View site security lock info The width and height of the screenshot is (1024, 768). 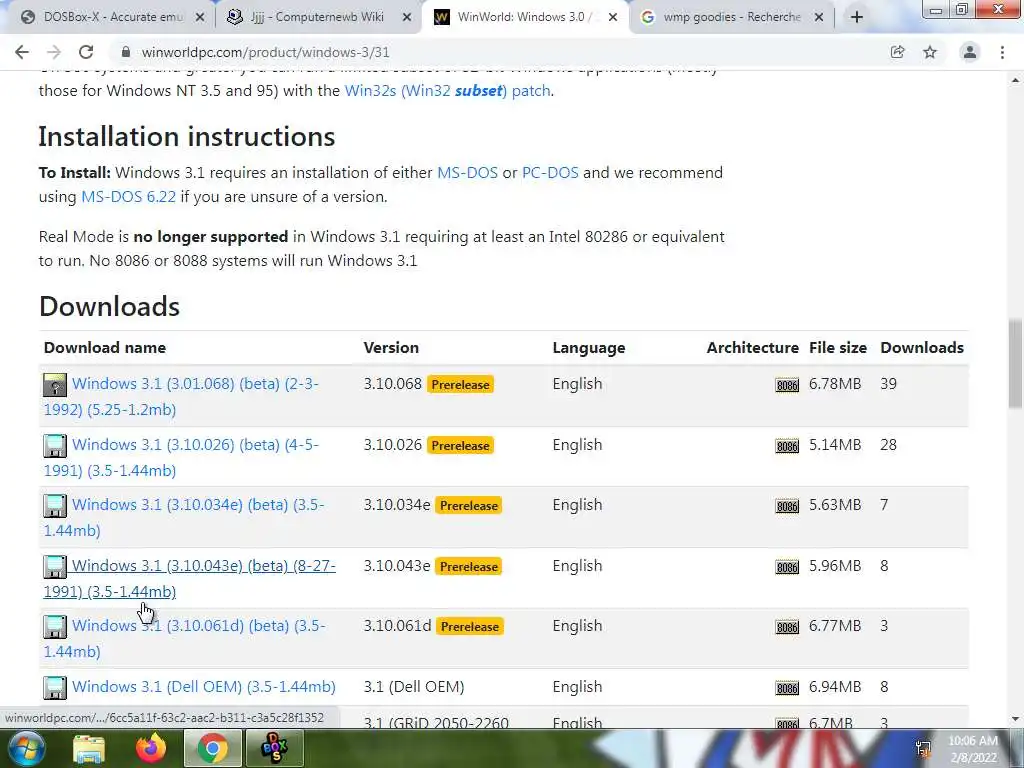point(126,52)
